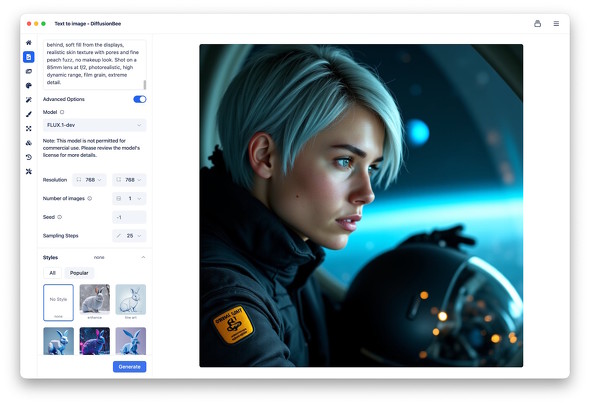Open the Home icon in the sidebar

tap(29, 43)
